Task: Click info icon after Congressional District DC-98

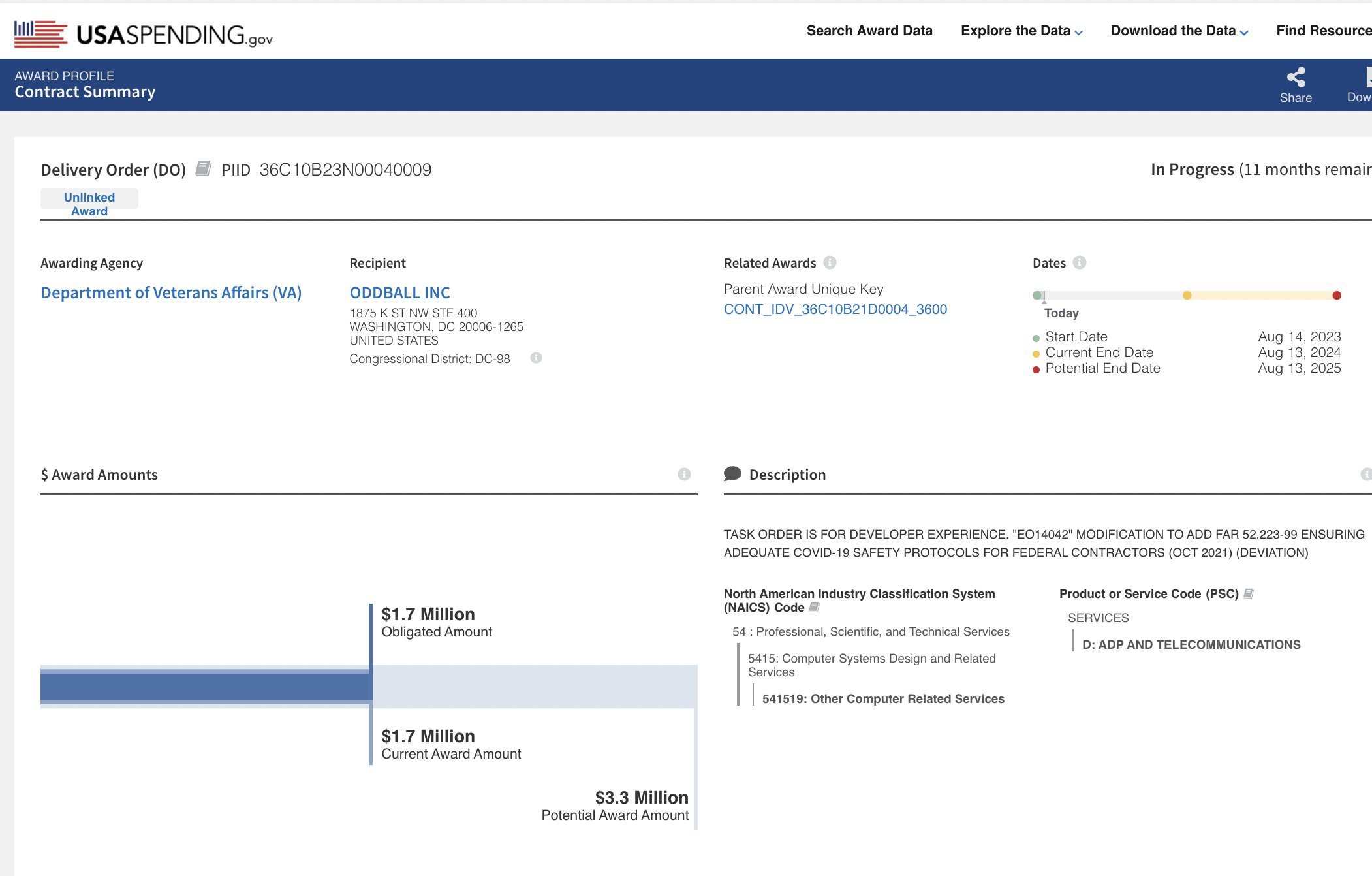Action: pos(536,358)
